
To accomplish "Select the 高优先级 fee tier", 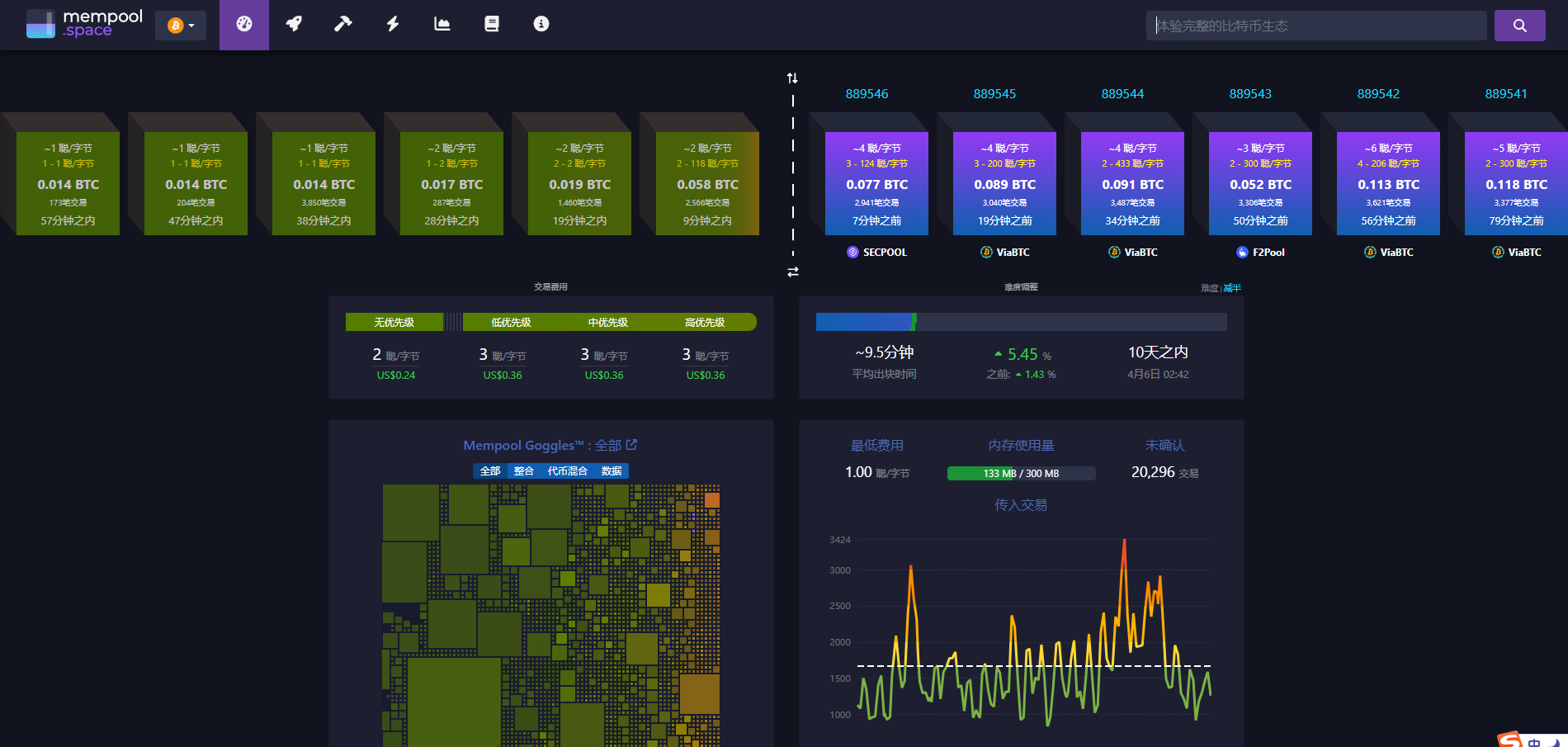I will (705, 322).
